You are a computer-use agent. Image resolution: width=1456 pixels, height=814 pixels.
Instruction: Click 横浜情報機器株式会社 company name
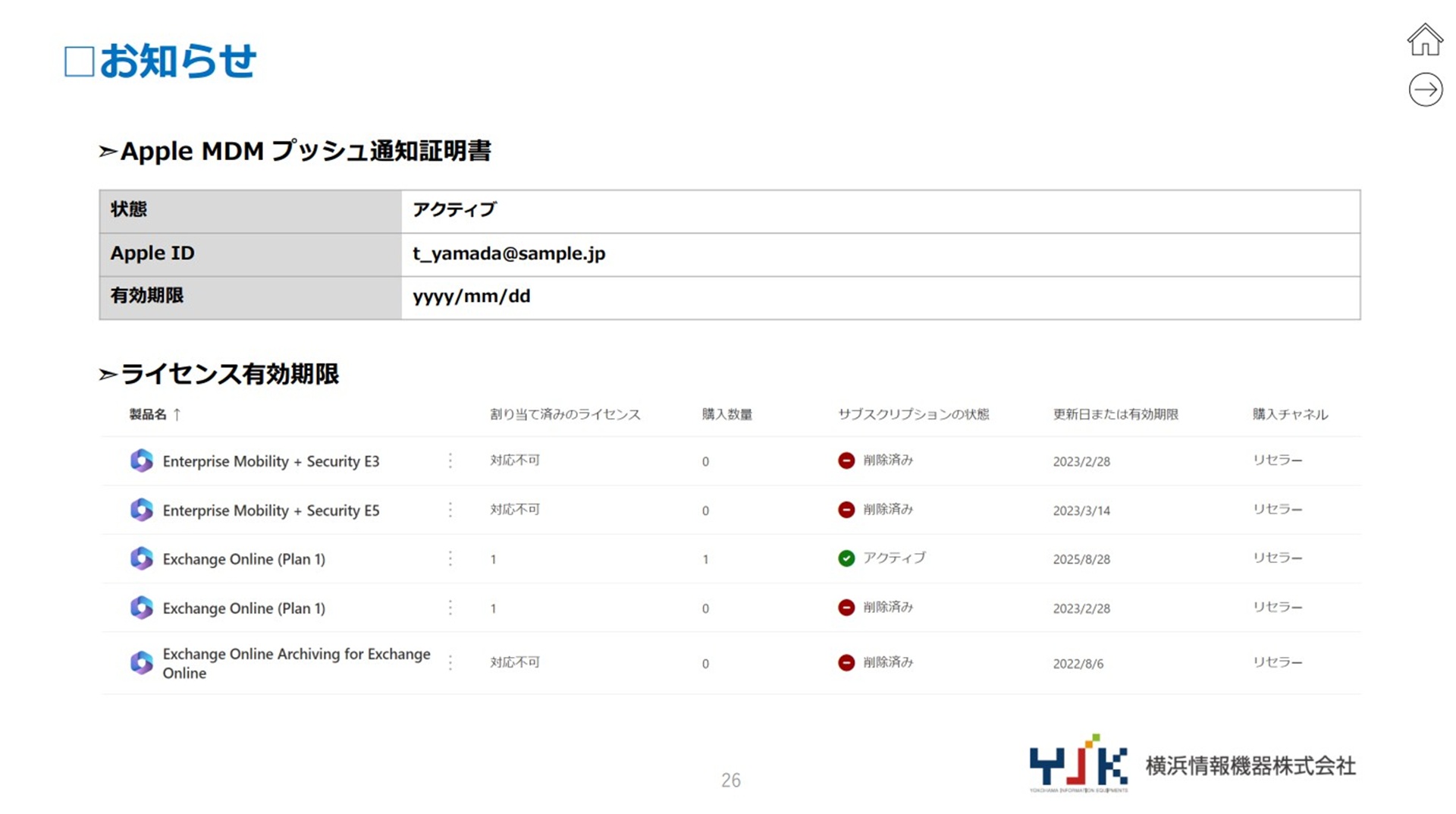click(1250, 765)
